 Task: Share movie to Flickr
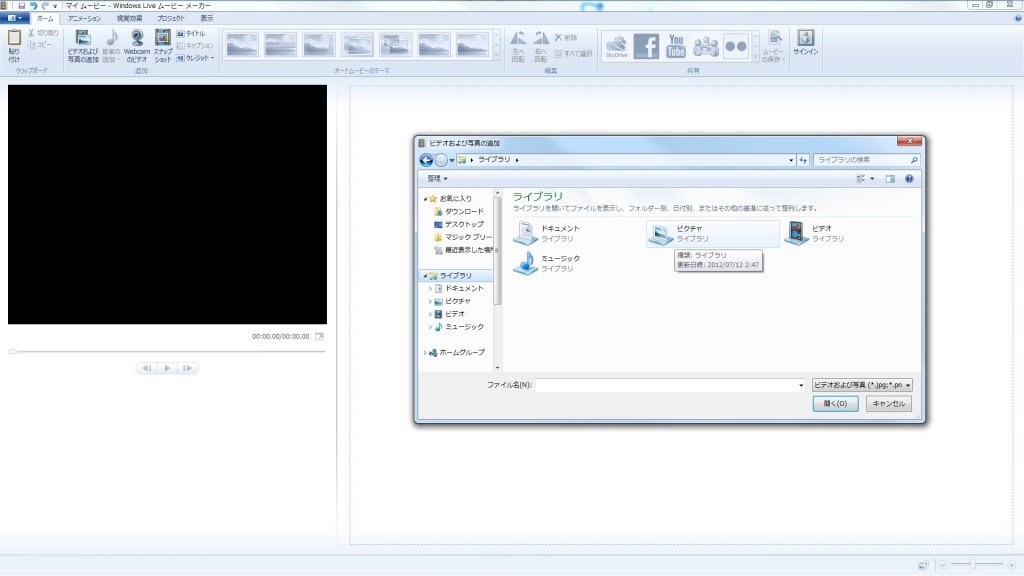tap(736, 46)
